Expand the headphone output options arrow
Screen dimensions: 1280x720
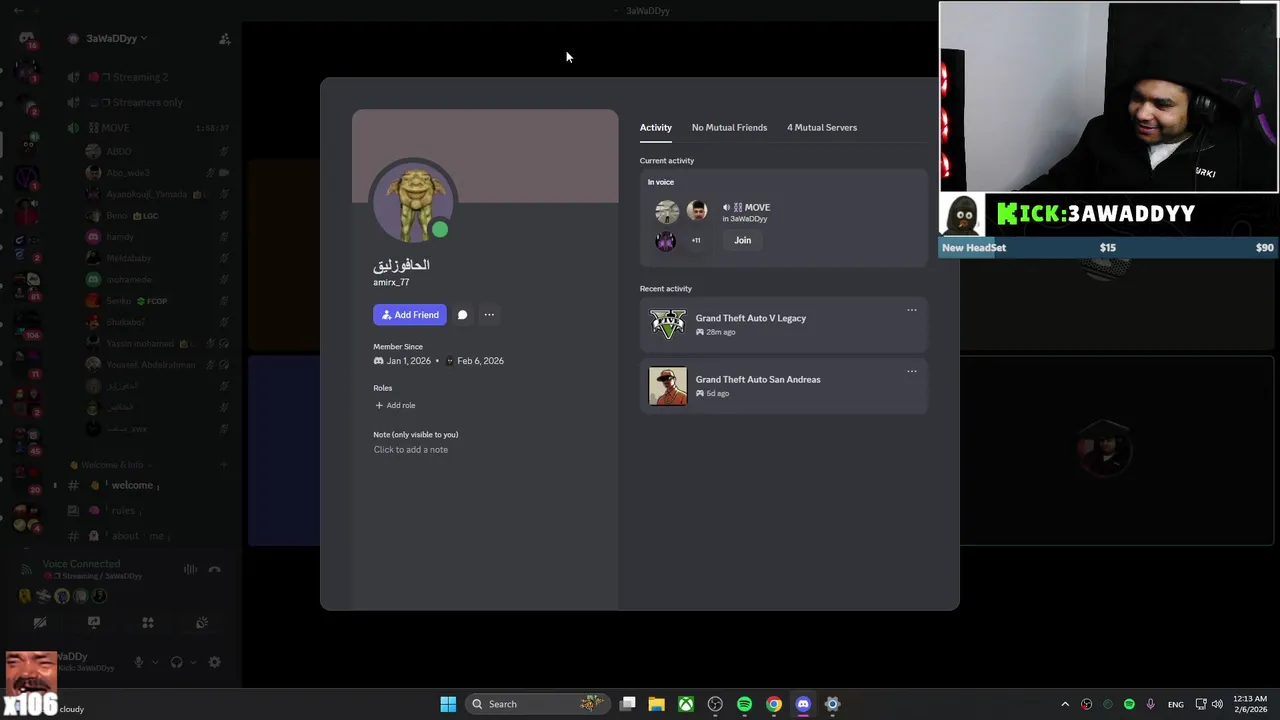(194, 662)
